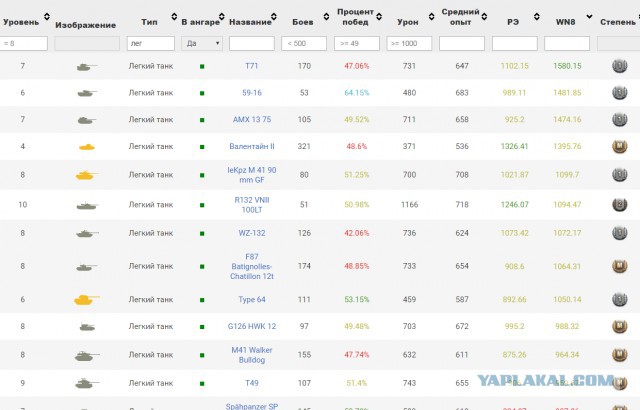Click the R132 VNII 100LT mastery badge
The image size is (640, 410).
tap(619, 205)
